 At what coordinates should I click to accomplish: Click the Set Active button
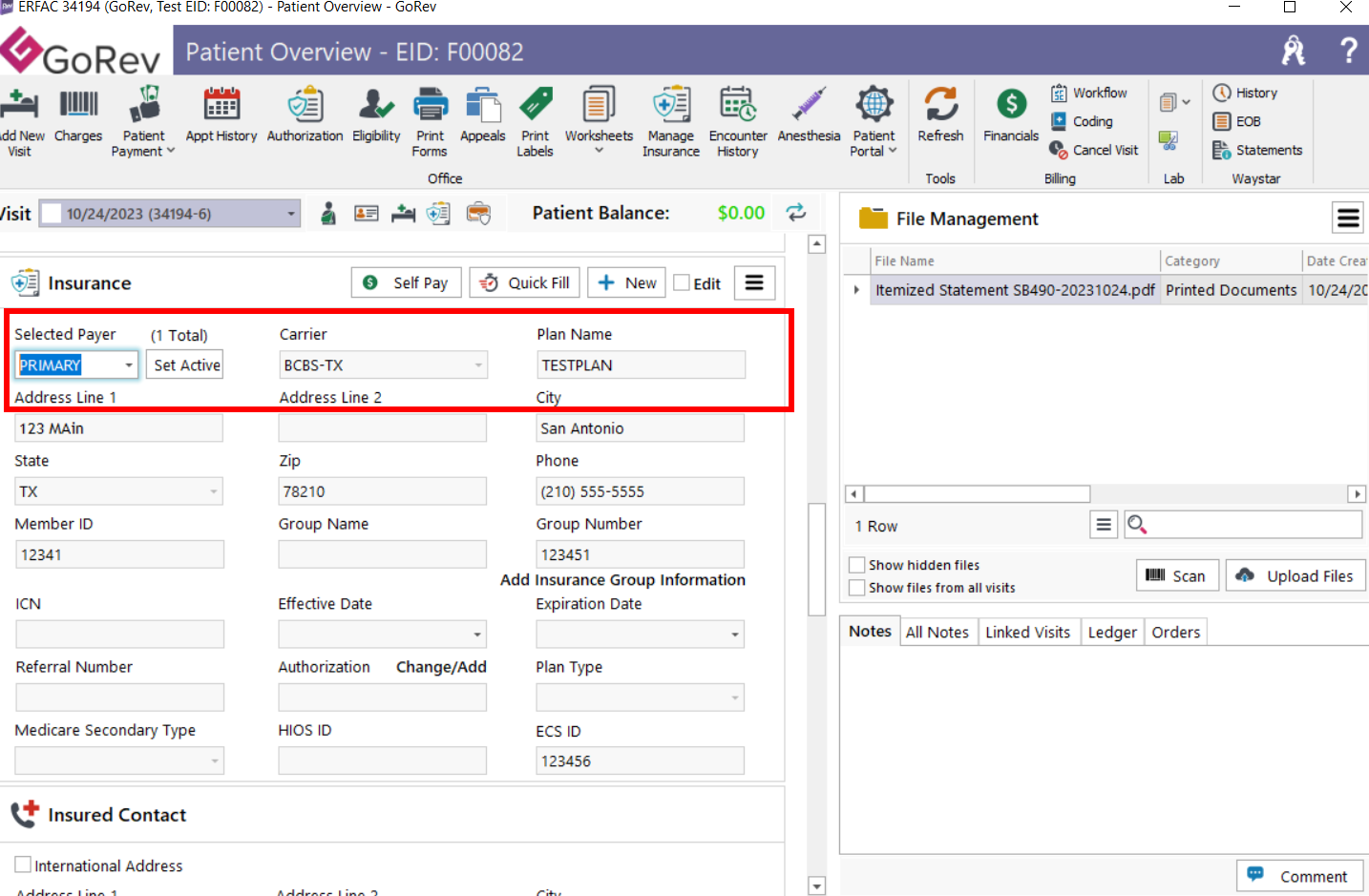click(x=184, y=365)
